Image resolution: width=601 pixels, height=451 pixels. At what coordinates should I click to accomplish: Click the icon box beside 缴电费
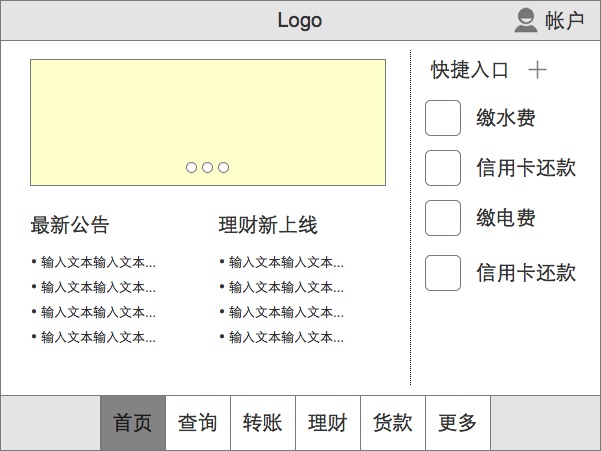click(443, 218)
